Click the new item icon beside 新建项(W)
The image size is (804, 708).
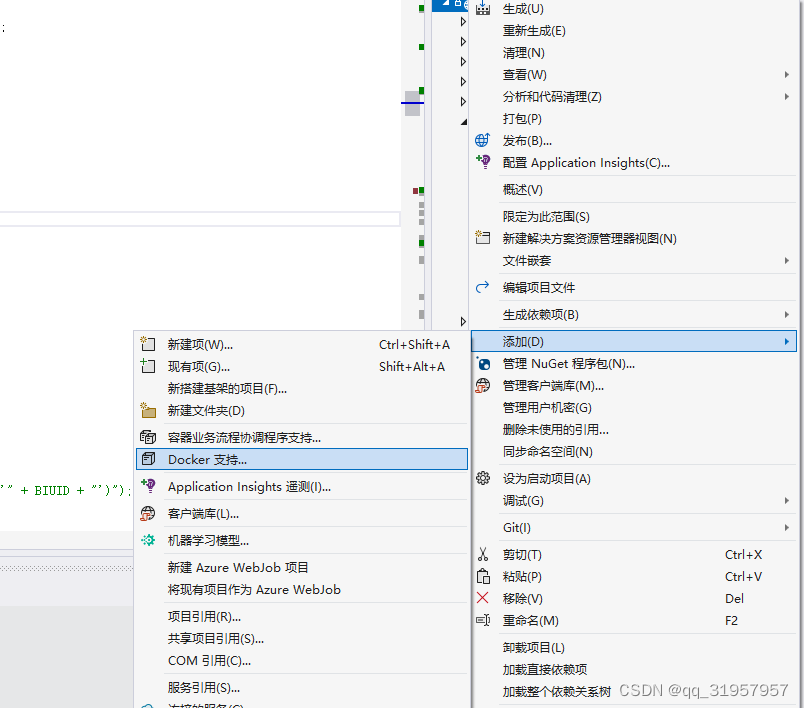[149, 344]
